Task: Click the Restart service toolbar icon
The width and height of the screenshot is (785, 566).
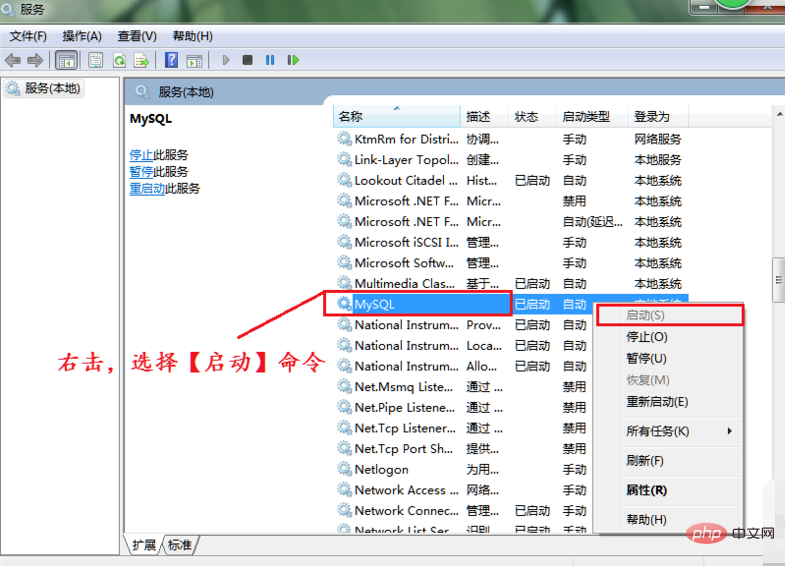Action: tap(293, 60)
